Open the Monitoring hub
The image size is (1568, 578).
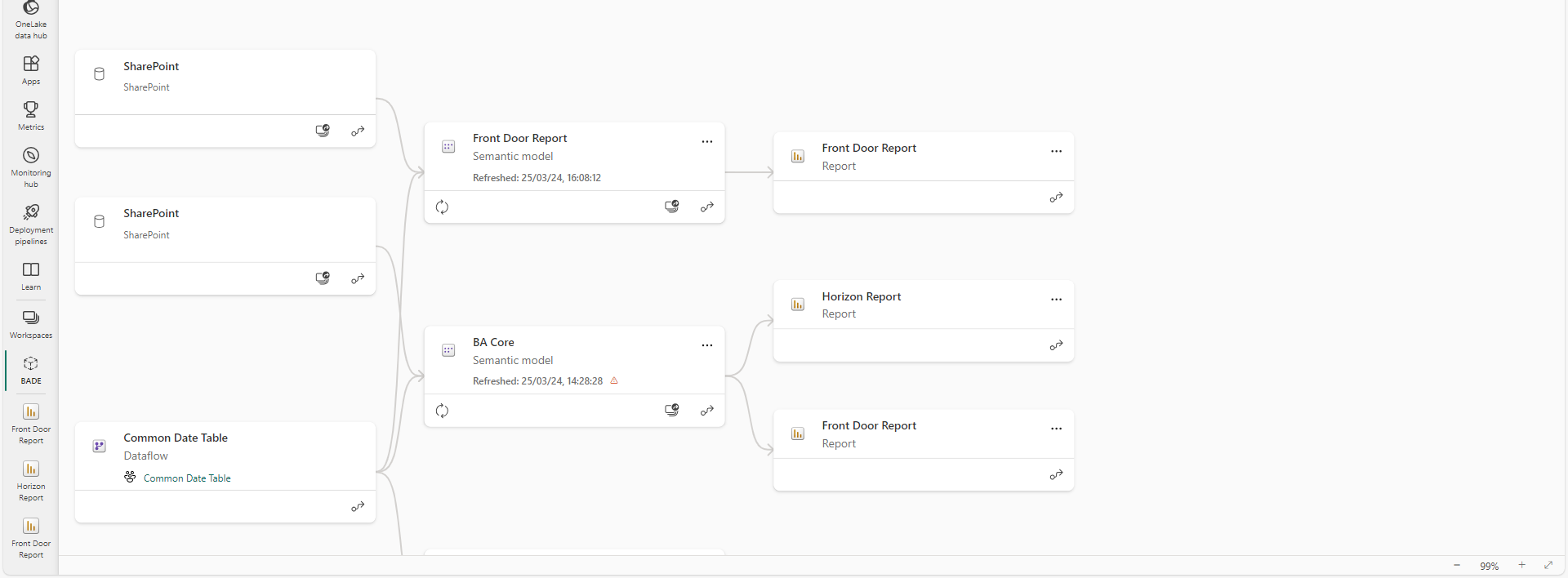[x=31, y=167]
